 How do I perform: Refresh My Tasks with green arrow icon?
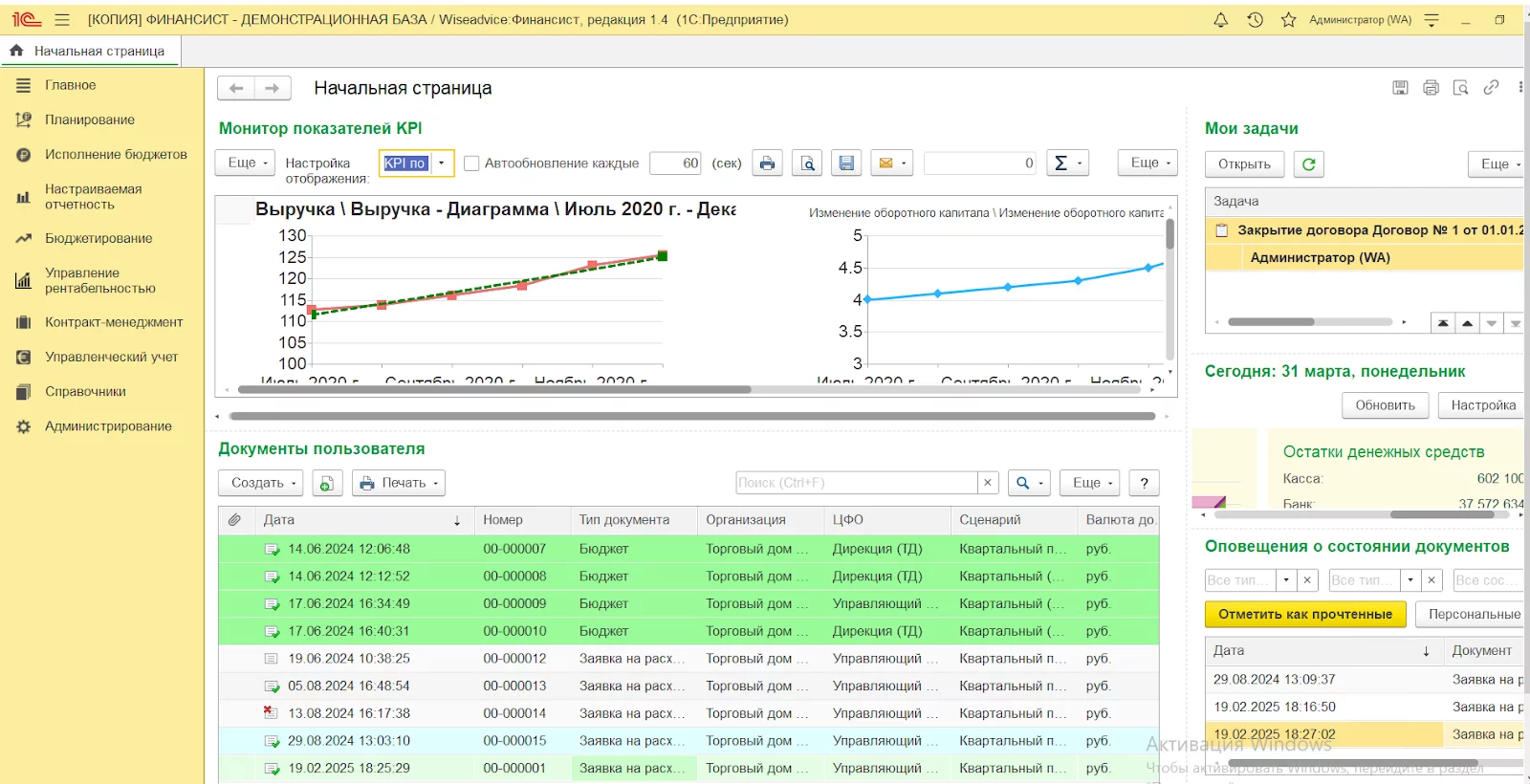click(x=1308, y=164)
